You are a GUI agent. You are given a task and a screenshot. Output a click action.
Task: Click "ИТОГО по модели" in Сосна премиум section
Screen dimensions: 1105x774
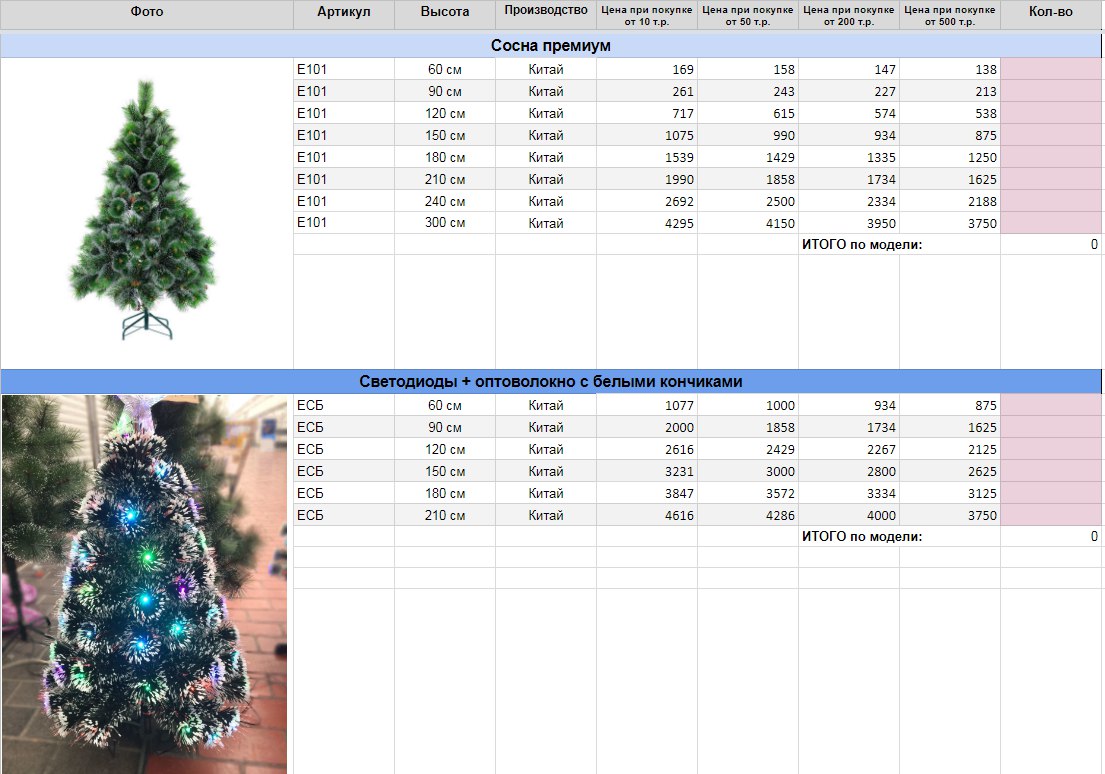[862, 244]
